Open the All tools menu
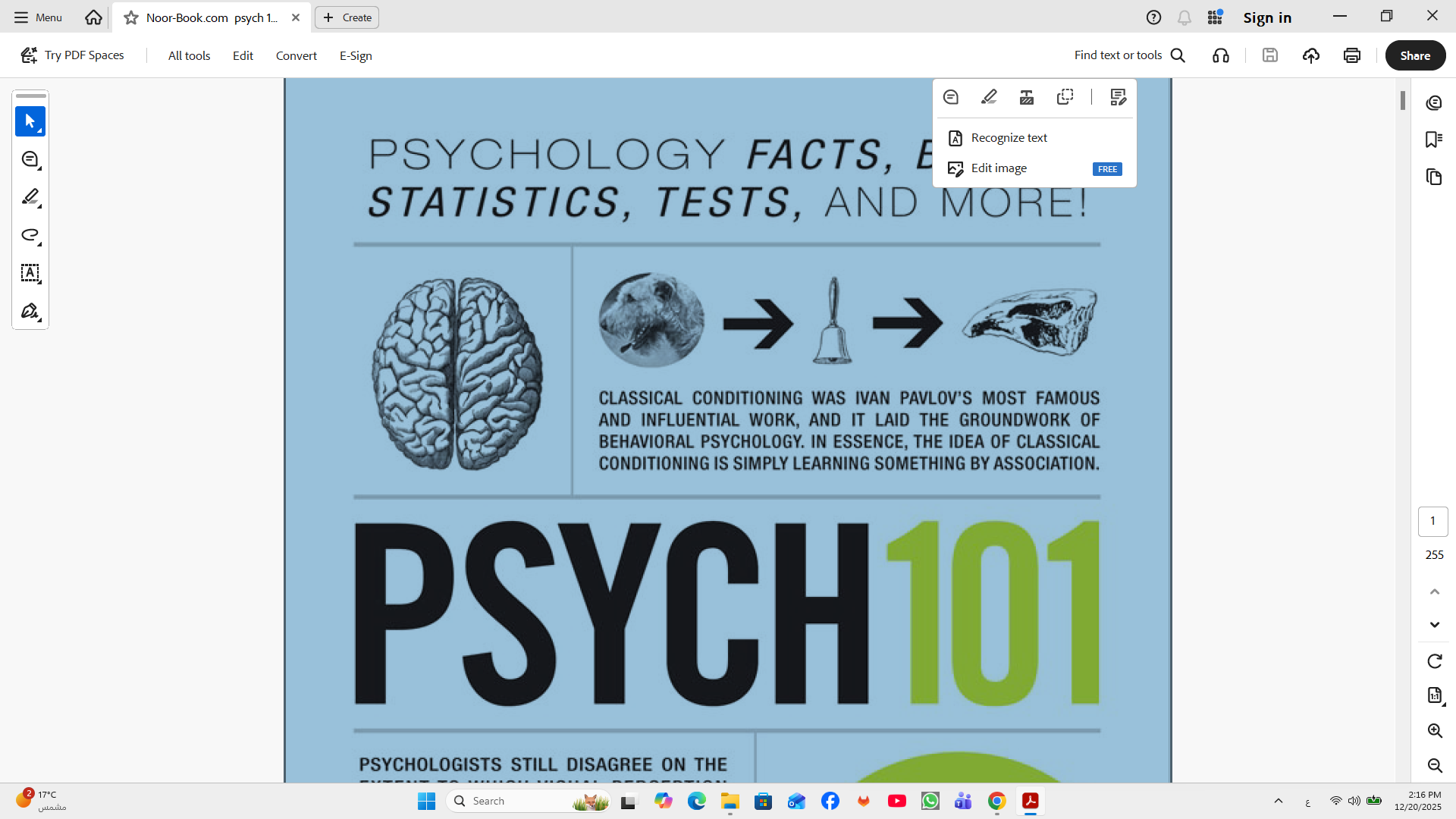 click(189, 55)
